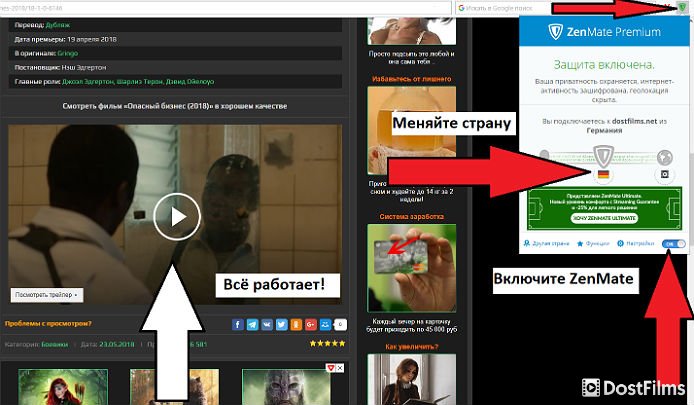
Task: Click the jar of liquid ad thumbnail
Action: [412, 130]
